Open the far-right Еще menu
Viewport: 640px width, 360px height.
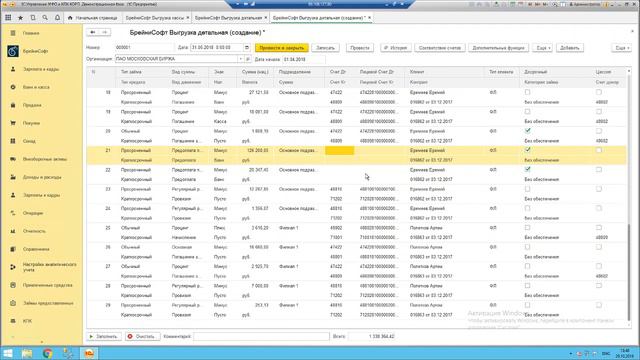click(621, 48)
